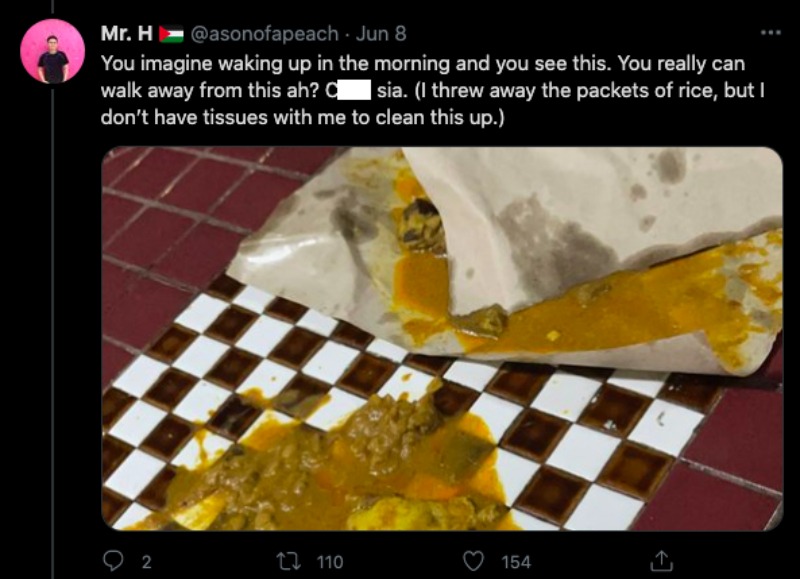The height and width of the screenshot is (579, 800).
Task: Open the share icon below the photo
Action: click(661, 561)
